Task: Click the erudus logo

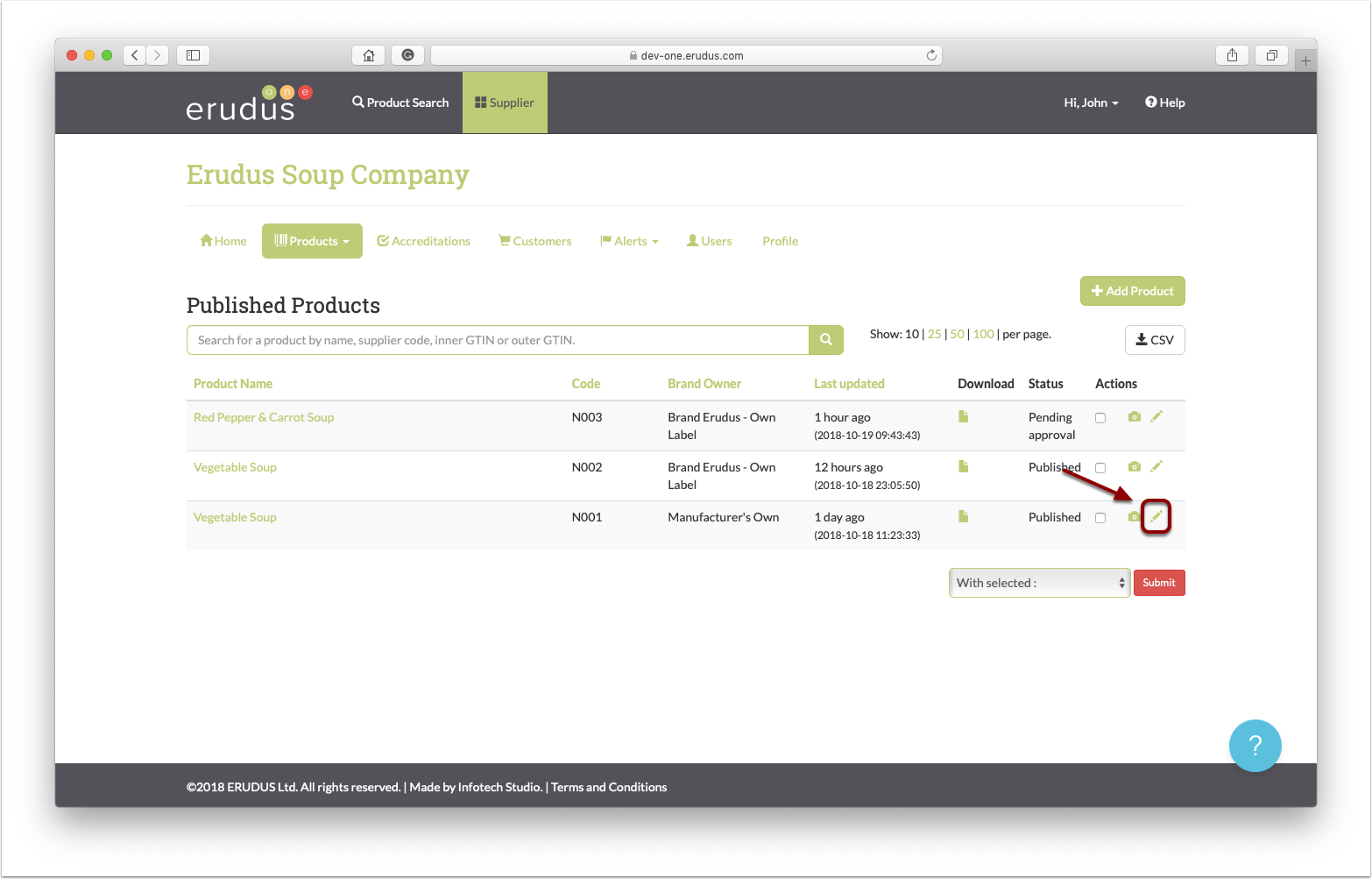Action: [x=249, y=103]
